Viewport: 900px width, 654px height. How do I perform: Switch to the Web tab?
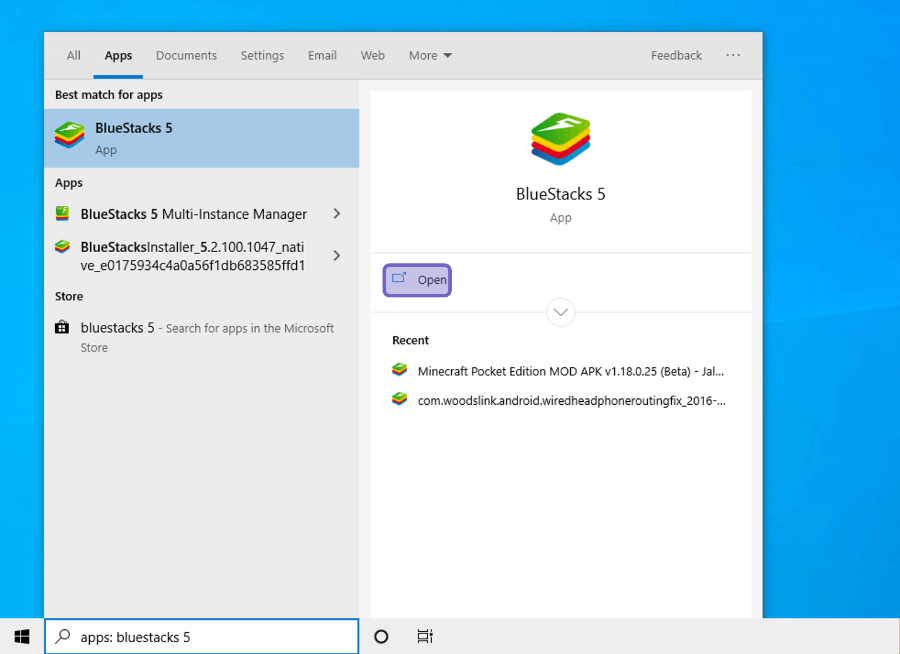coord(373,56)
